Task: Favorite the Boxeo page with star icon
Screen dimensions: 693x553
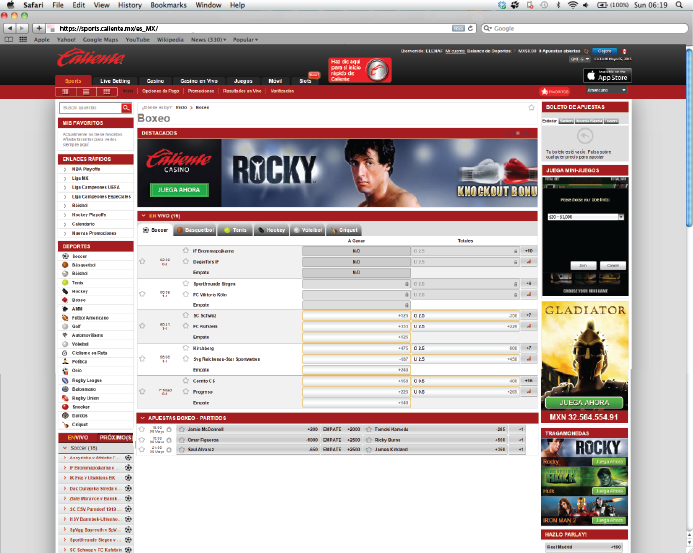Action: 532,107
